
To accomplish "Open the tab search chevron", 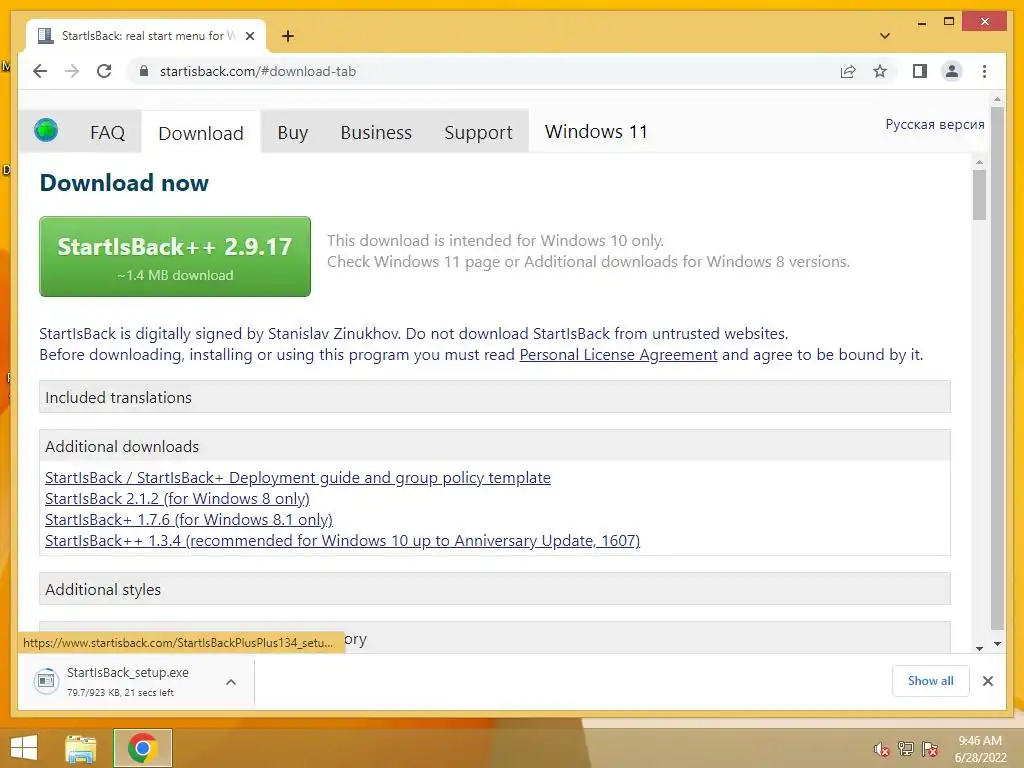I will (x=885, y=36).
